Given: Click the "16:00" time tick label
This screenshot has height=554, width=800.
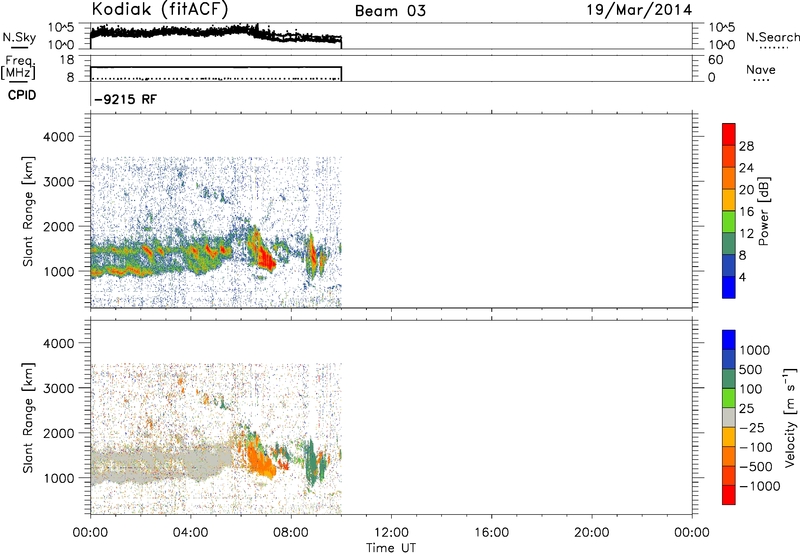Looking at the screenshot, I should coord(491,533).
